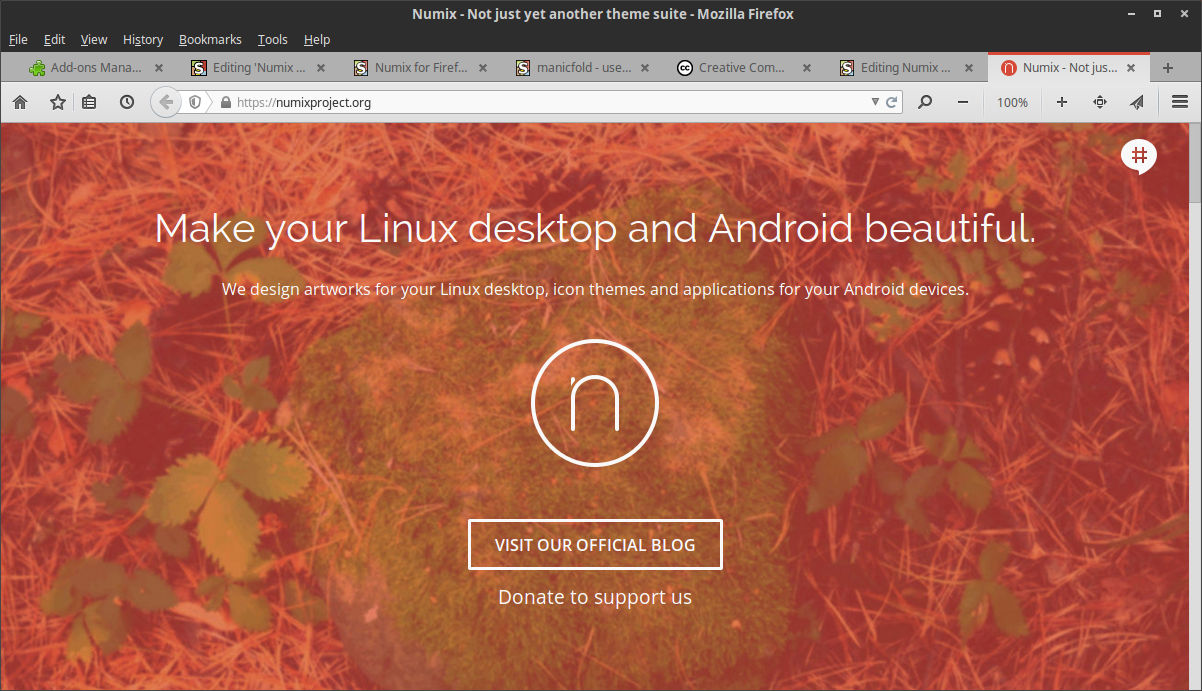Enter full screen mode icon
The image size is (1202, 691).
click(1099, 102)
